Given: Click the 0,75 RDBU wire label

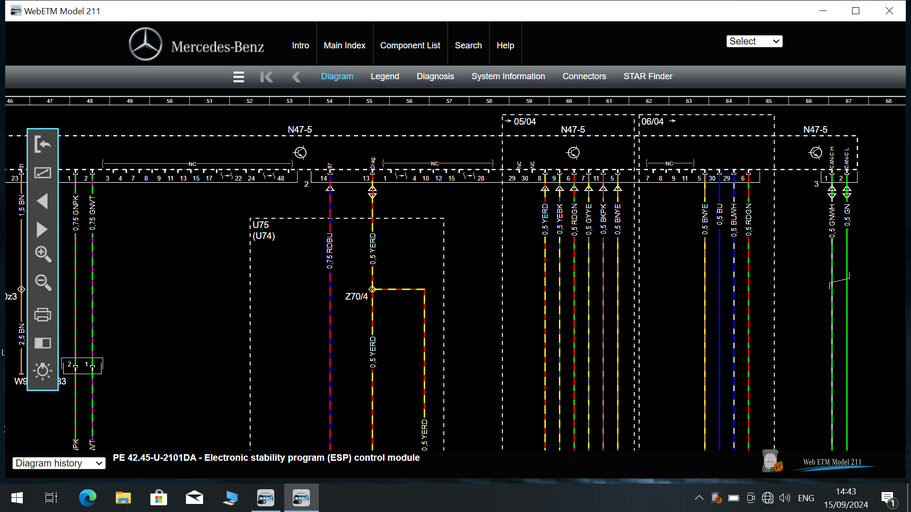Looking at the screenshot, I should 330,251.
